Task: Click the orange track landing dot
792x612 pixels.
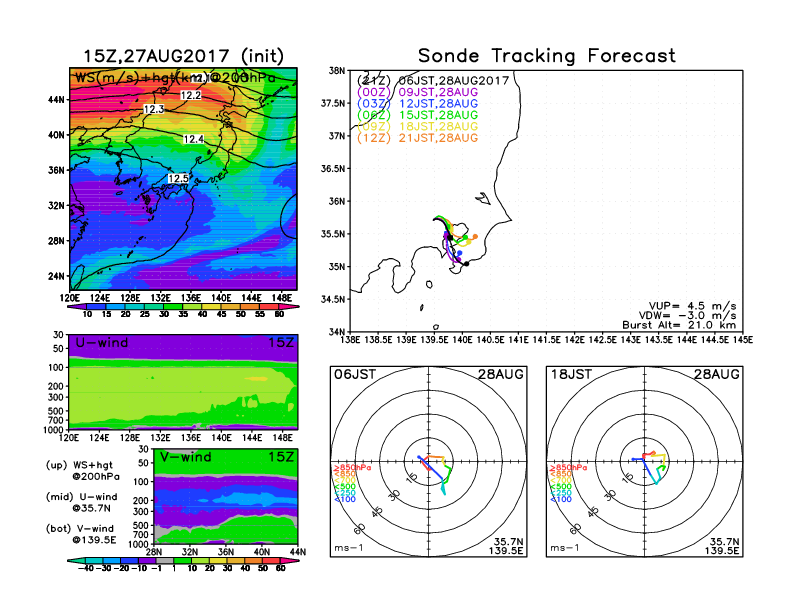Action: tap(475, 236)
